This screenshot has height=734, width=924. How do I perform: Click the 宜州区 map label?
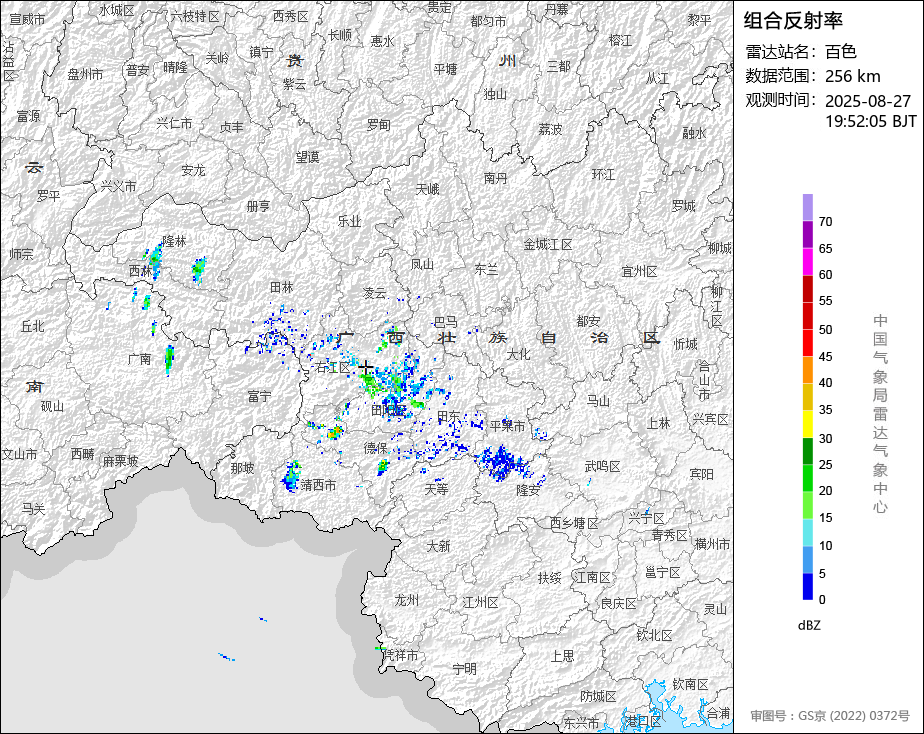(639, 272)
